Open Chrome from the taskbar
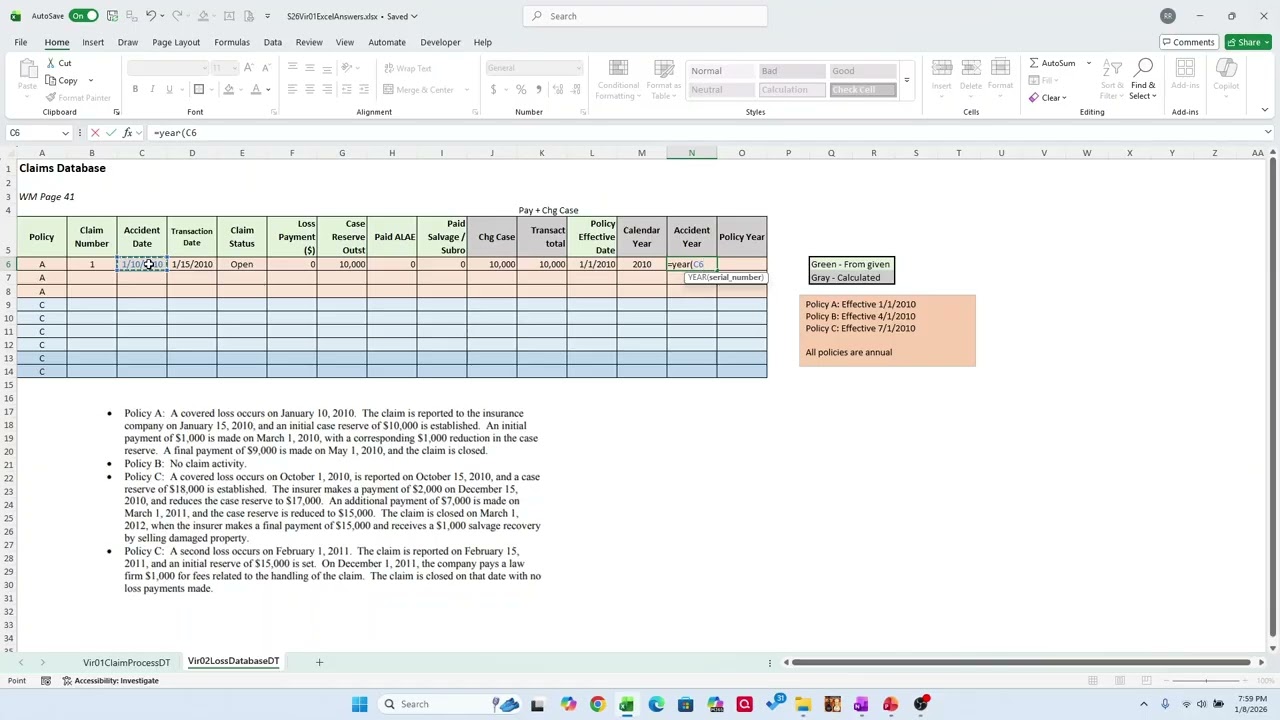 [x=597, y=704]
